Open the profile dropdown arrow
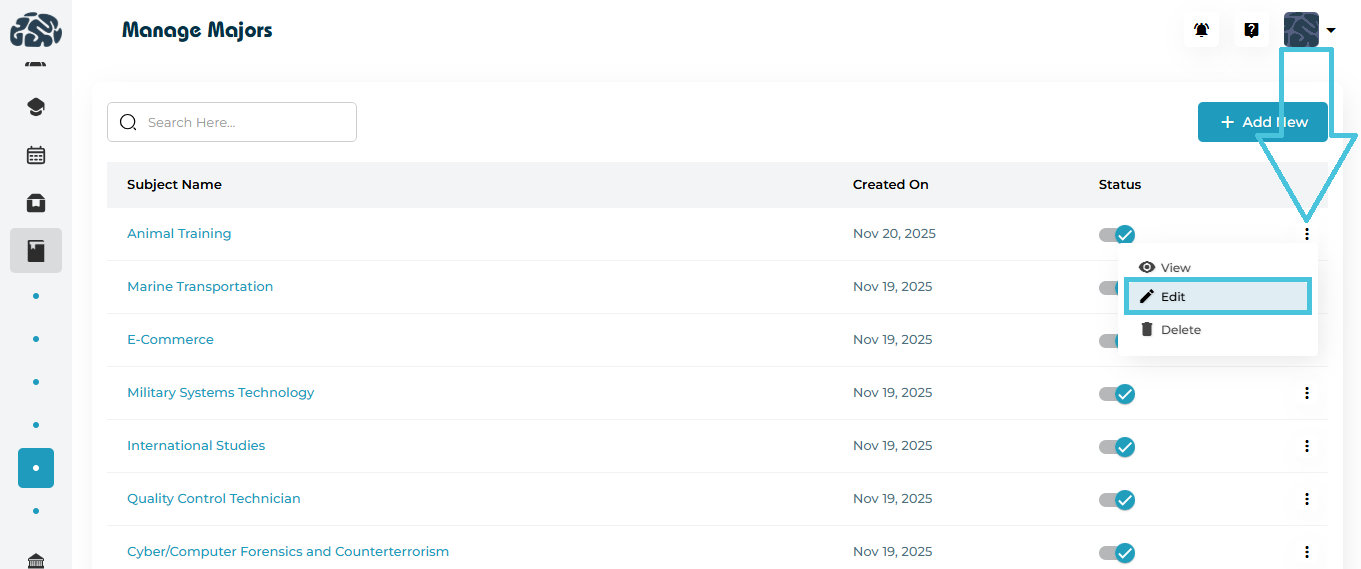This screenshot has width=1361, height=569. (1331, 31)
